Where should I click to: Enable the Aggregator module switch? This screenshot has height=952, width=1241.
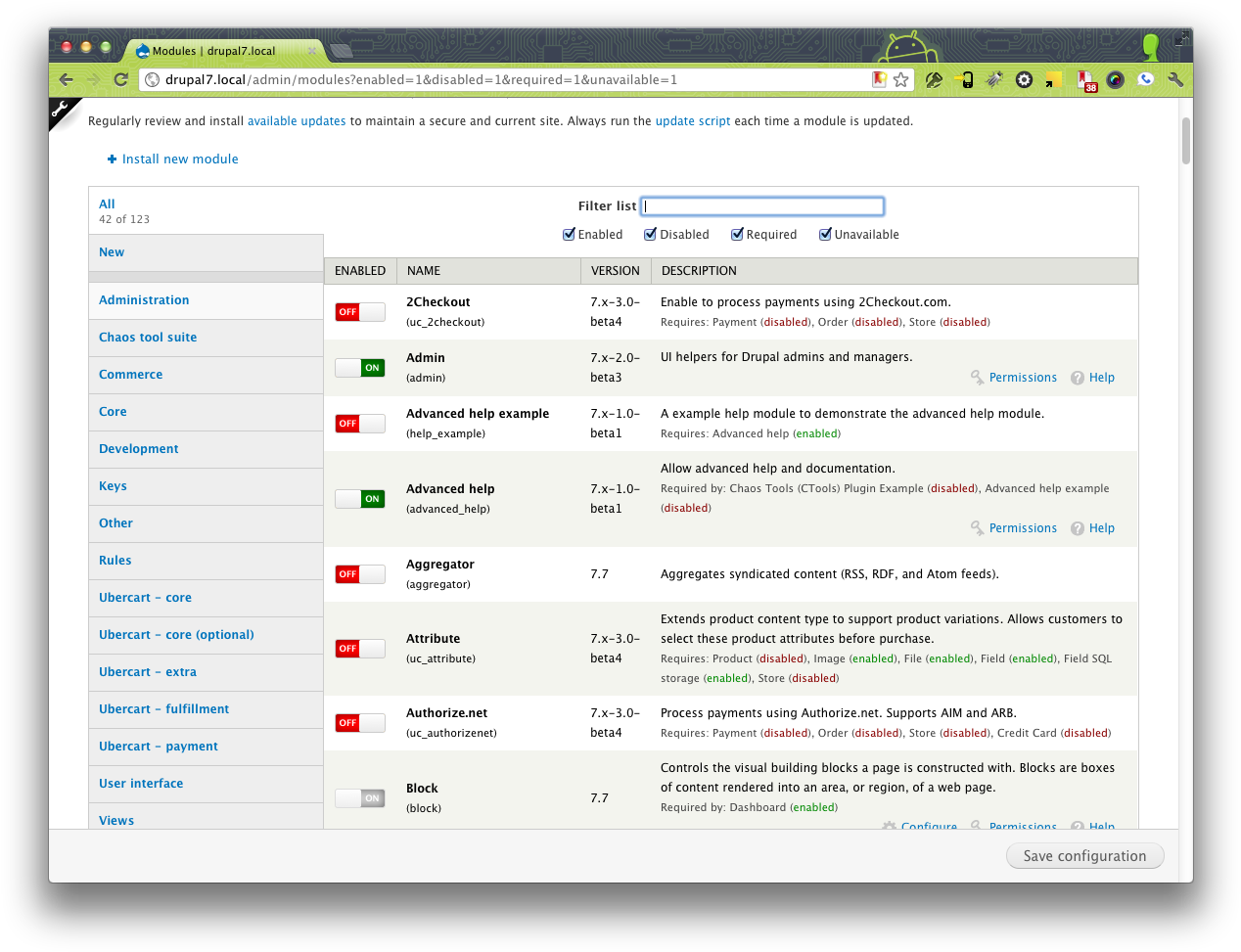point(359,574)
